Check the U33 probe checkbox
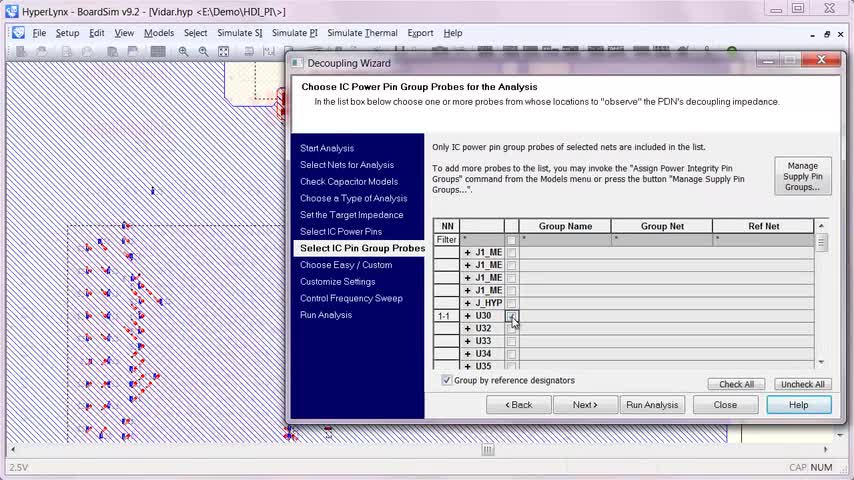 (x=511, y=342)
